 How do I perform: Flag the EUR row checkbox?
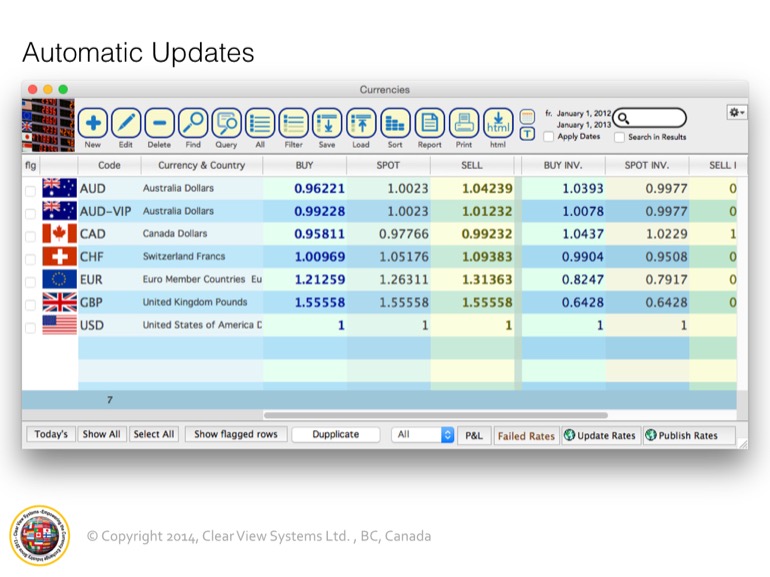30,282
